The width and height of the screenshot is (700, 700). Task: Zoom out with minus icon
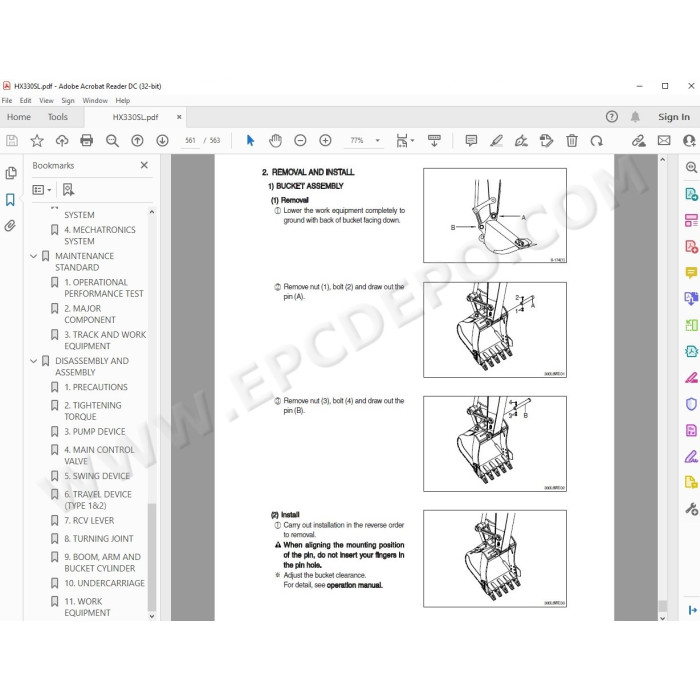click(x=300, y=141)
